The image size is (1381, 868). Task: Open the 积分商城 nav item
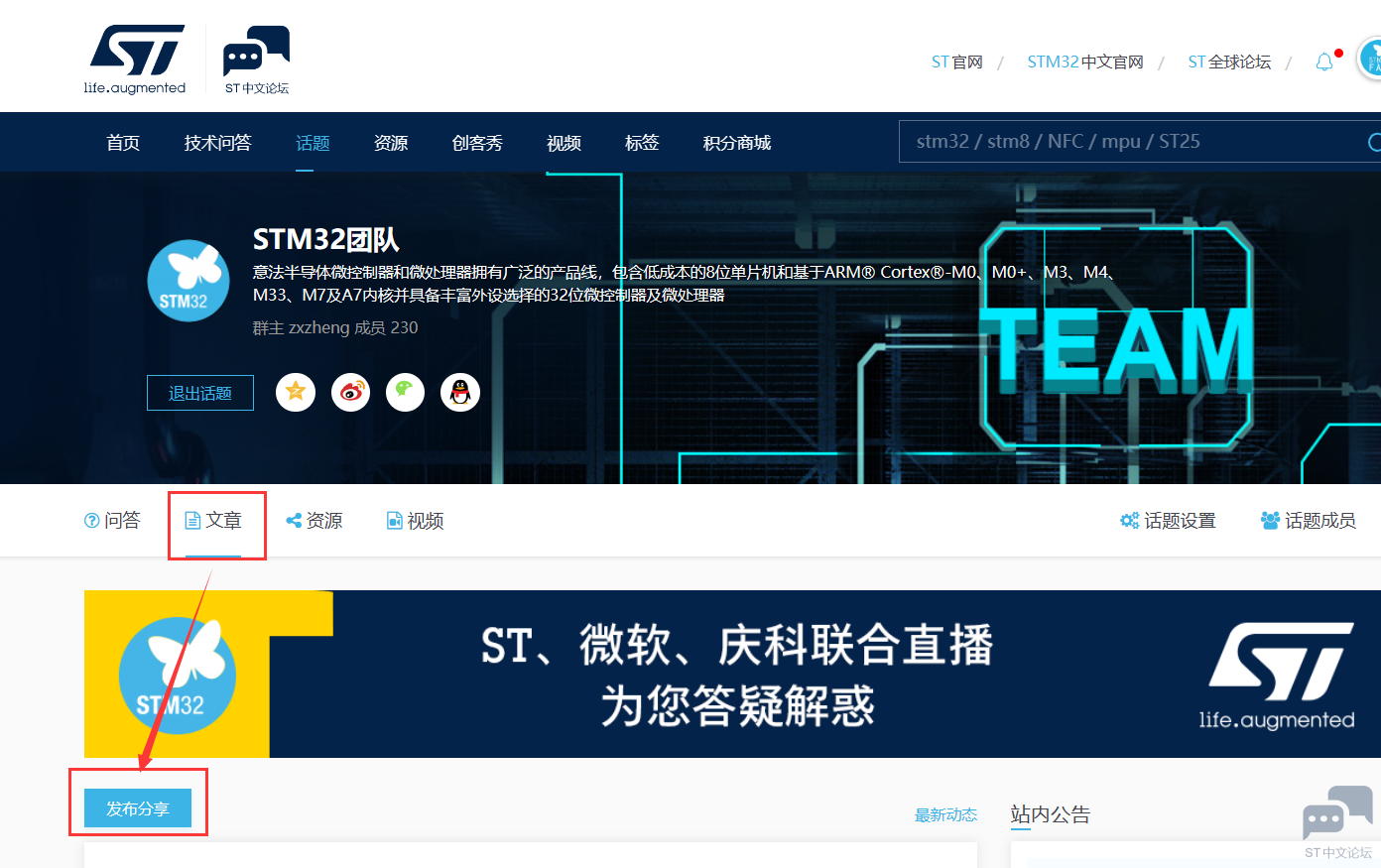point(737,143)
